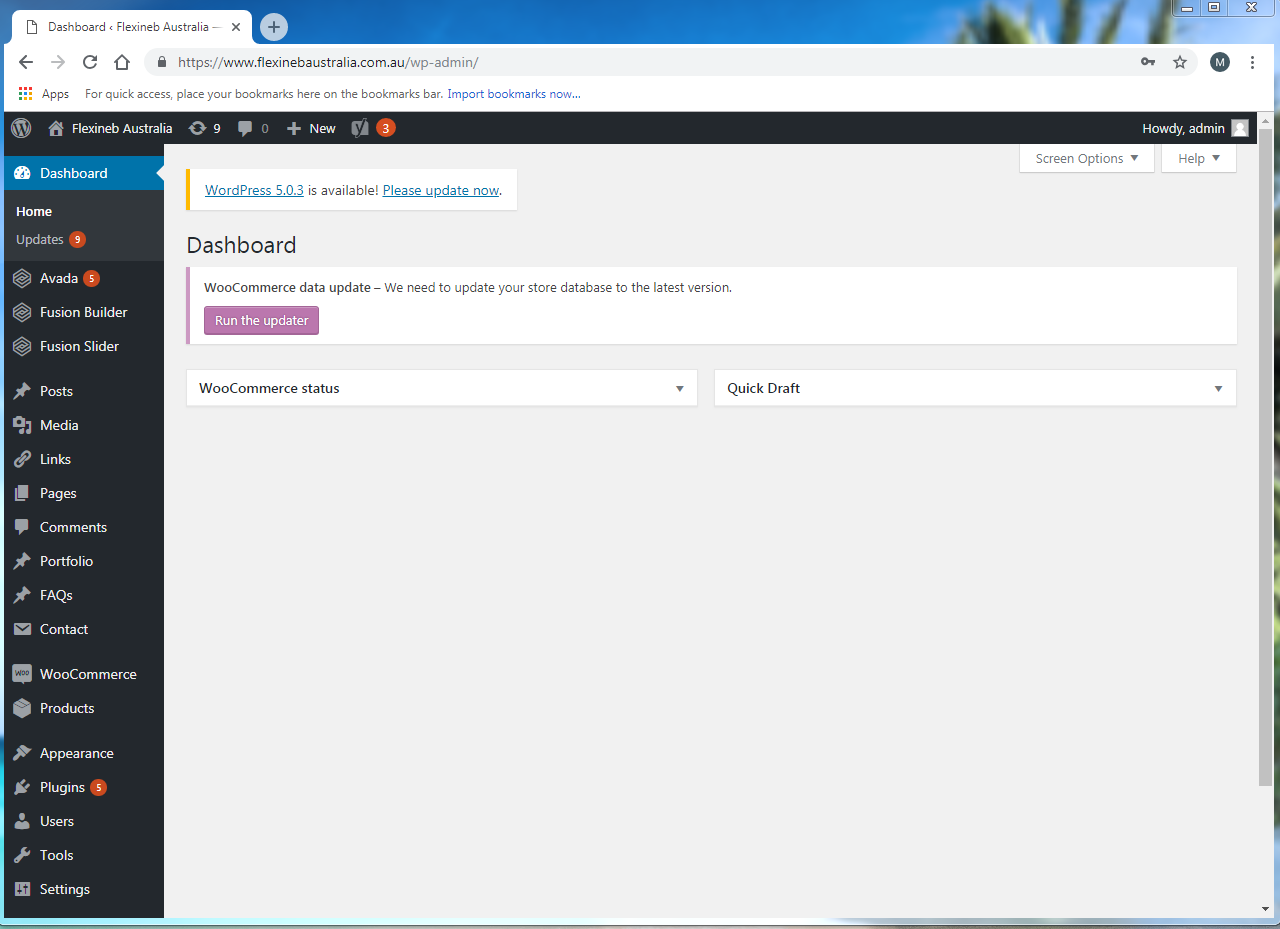Click the Users person icon
Viewport: 1280px width, 929px height.
coord(22,821)
